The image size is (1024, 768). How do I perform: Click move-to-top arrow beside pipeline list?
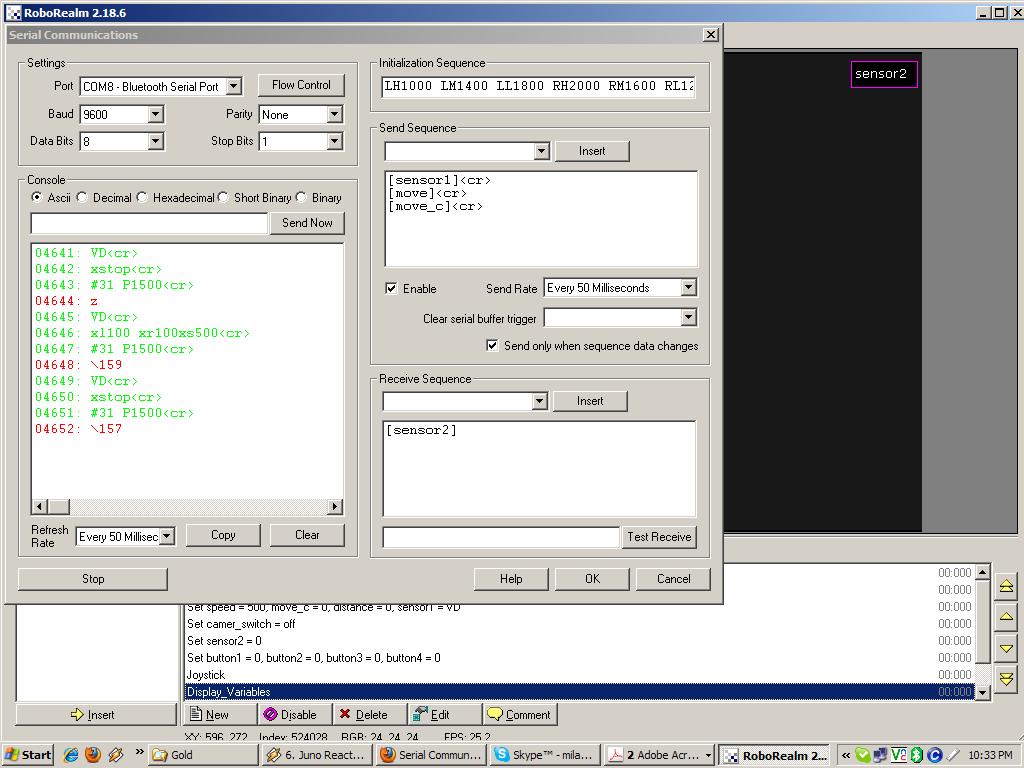pos(1006,586)
